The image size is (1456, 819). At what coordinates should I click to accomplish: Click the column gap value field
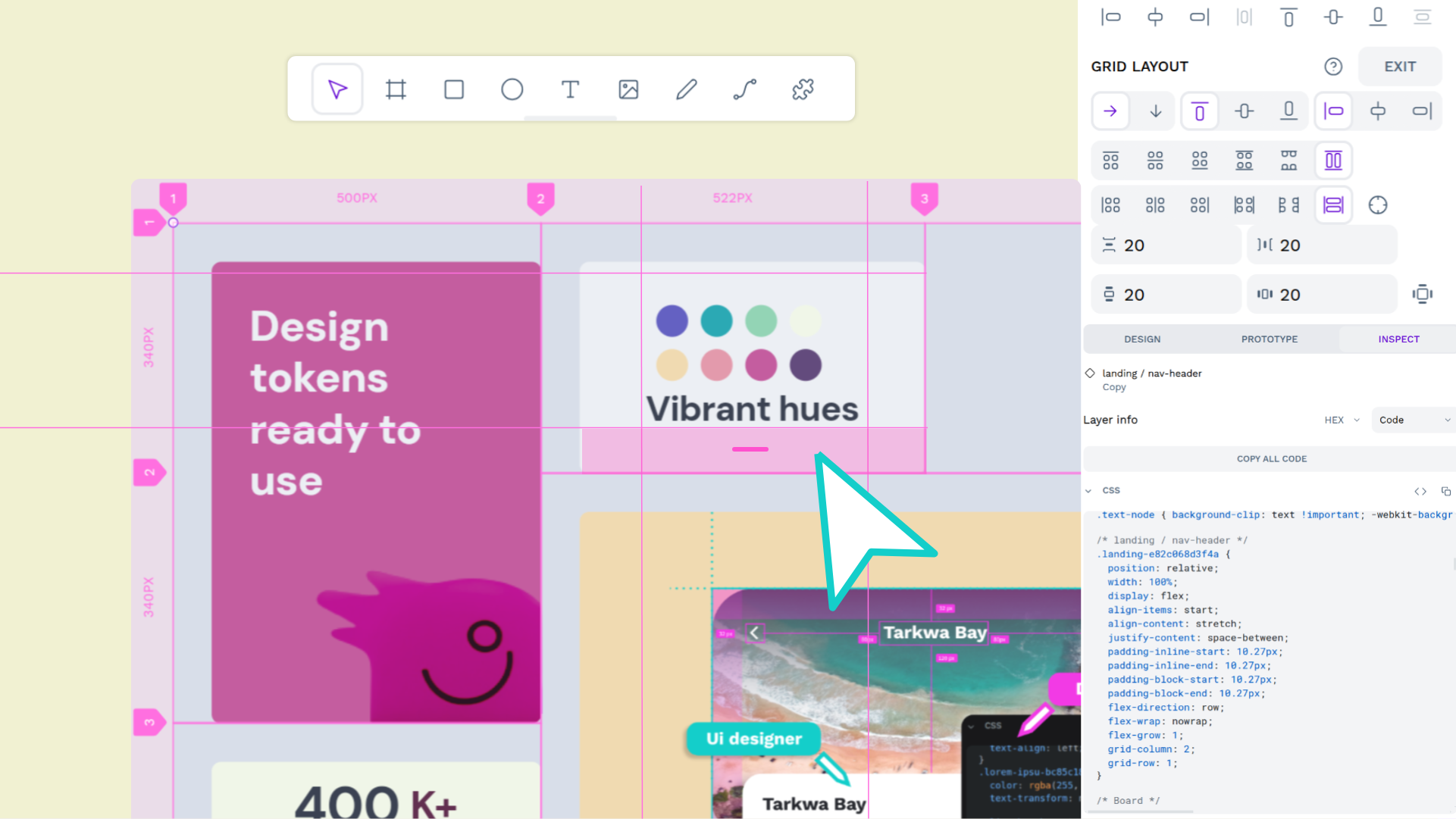coord(1322,245)
